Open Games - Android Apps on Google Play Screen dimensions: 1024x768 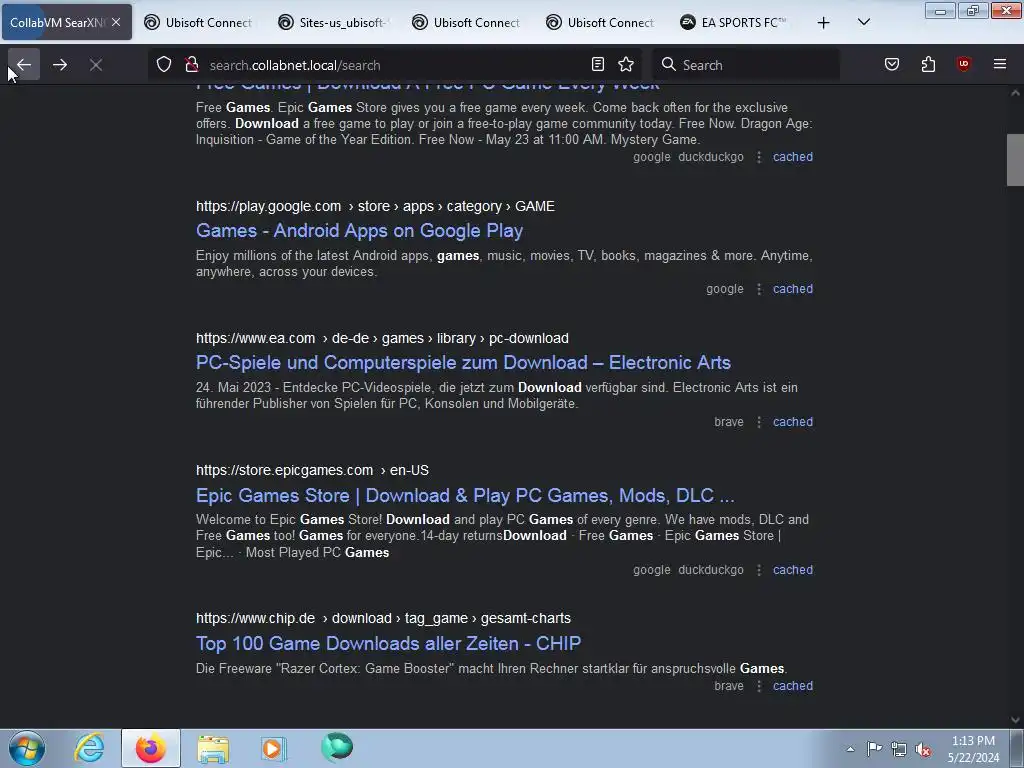(359, 231)
